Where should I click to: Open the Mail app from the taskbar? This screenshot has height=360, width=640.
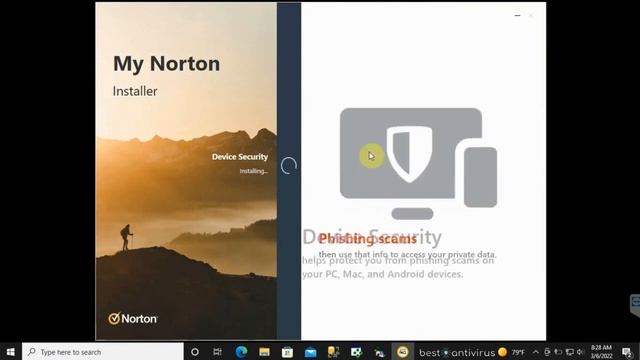click(311, 352)
